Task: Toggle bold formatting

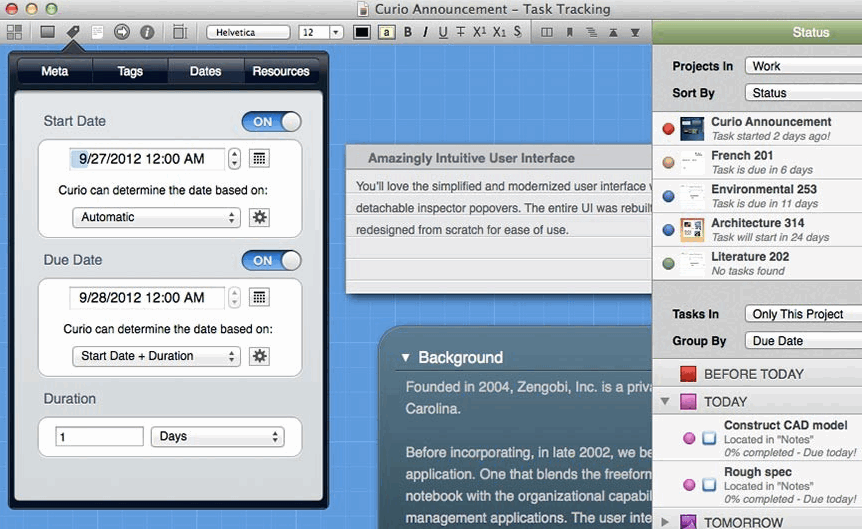Action: (x=407, y=32)
